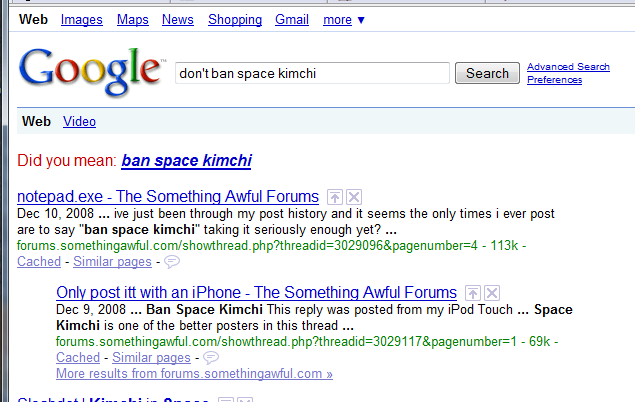Image resolution: width=635 pixels, height=402 pixels.
Task: Open Similar pages for iPhone thread result
Action: (x=151, y=358)
